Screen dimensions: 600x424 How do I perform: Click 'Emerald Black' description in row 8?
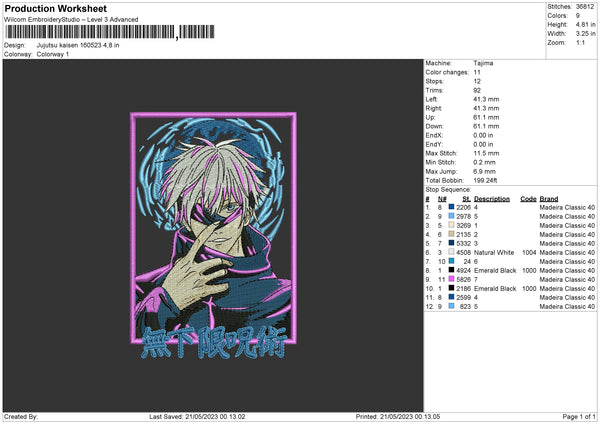pos(495,271)
